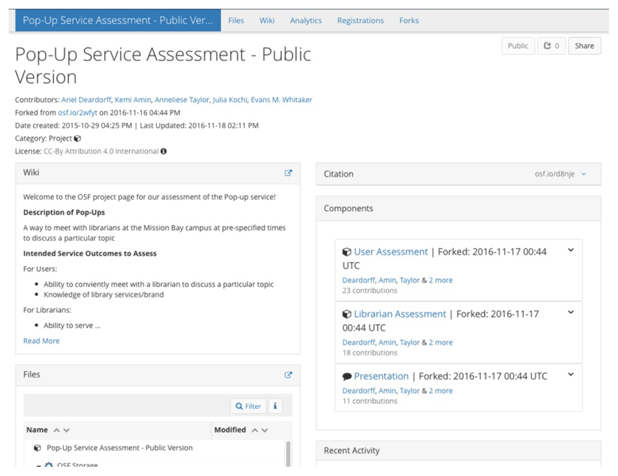618x476 pixels.
Task: Click the Read More wiki link
Action: (41, 341)
